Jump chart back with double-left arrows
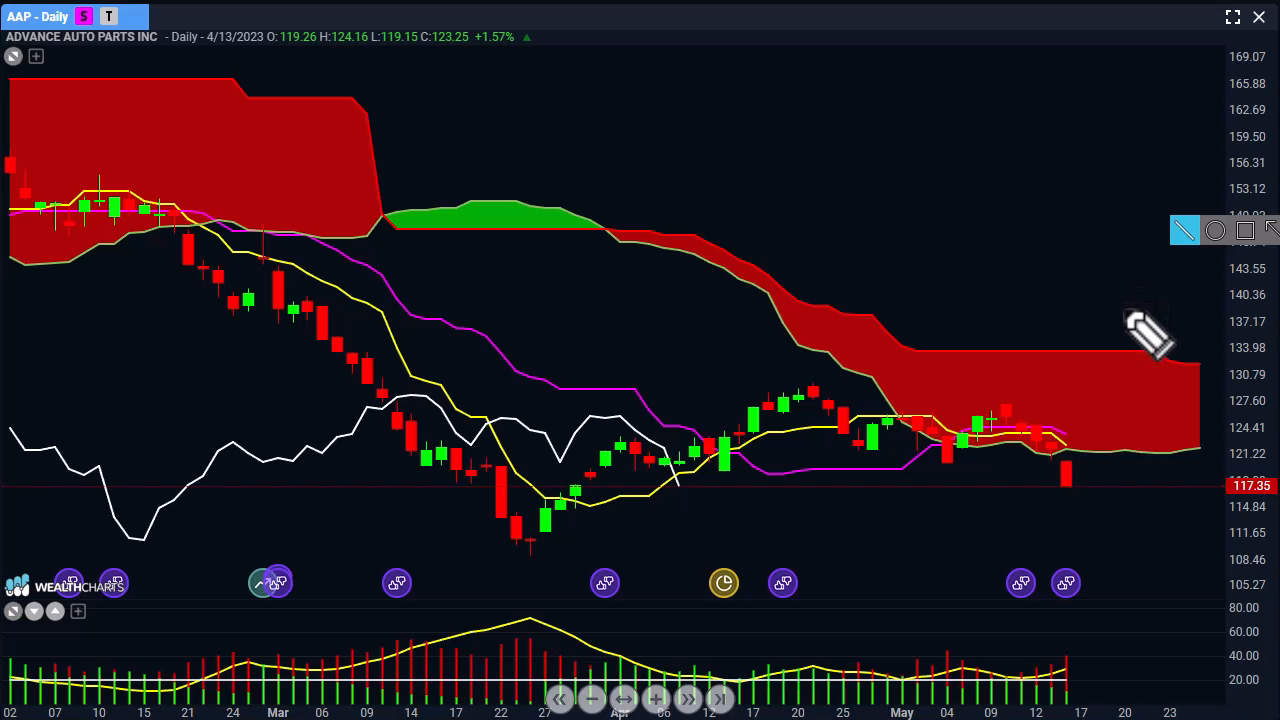 559,699
